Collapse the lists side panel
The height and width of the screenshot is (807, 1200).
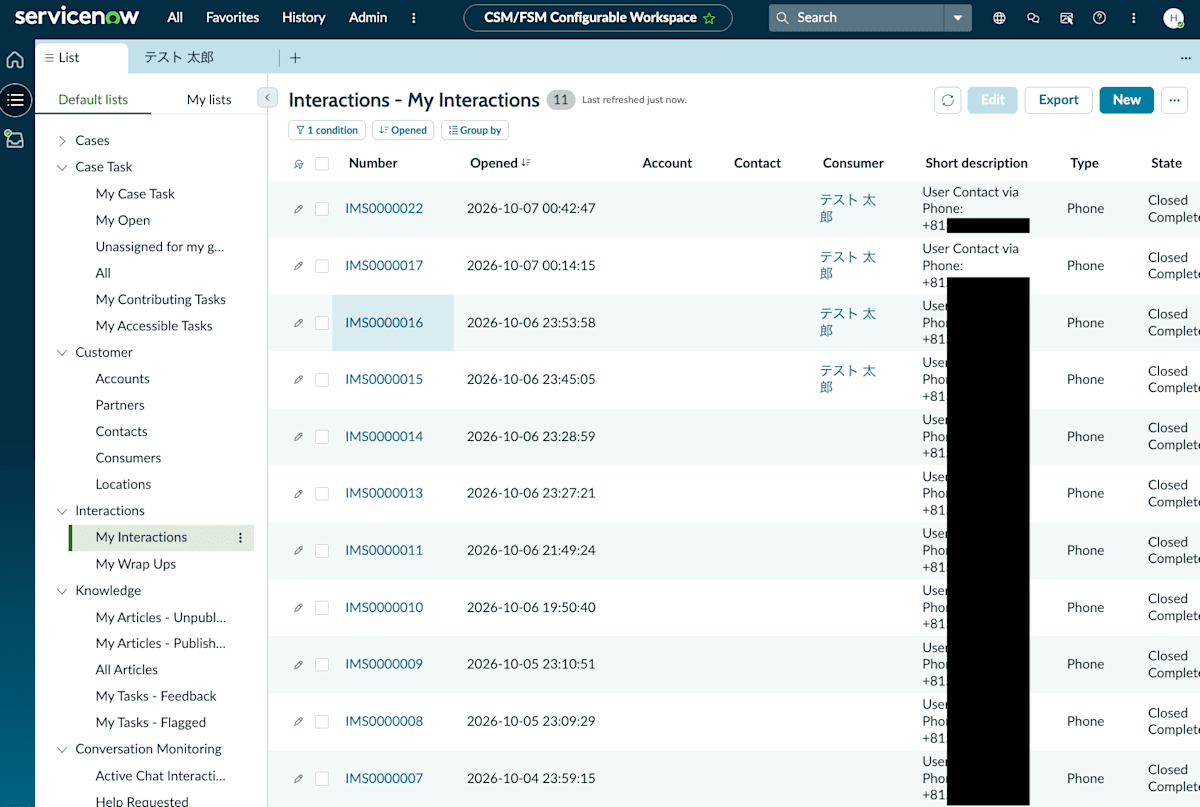coord(266,97)
